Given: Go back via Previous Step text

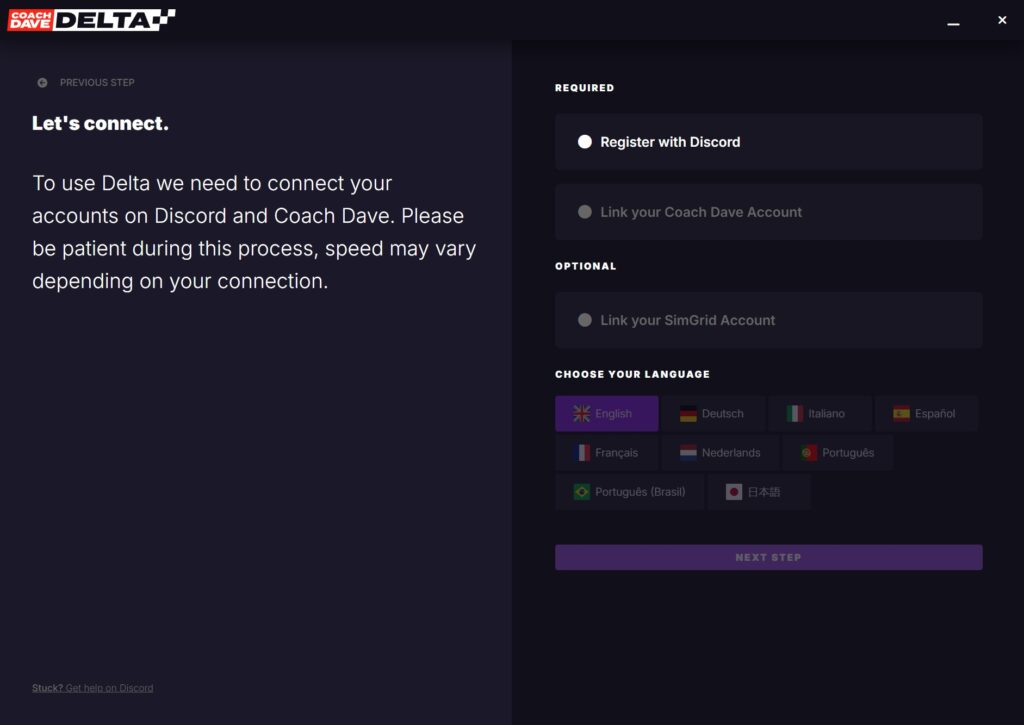Looking at the screenshot, I should click(x=97, y=83).
